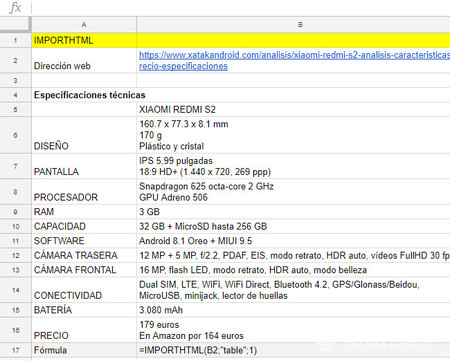Viewport: 450px width, 361px height.
Task: Select the CÁMARA TRASERA label cell
Action: 84,255
